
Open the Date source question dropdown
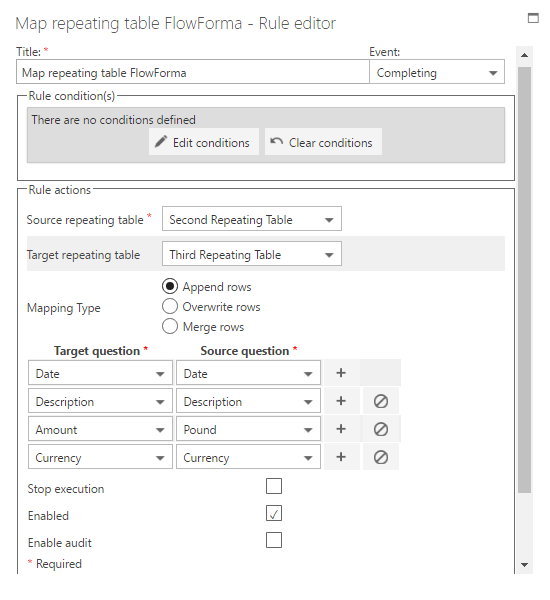click(248, 373)
